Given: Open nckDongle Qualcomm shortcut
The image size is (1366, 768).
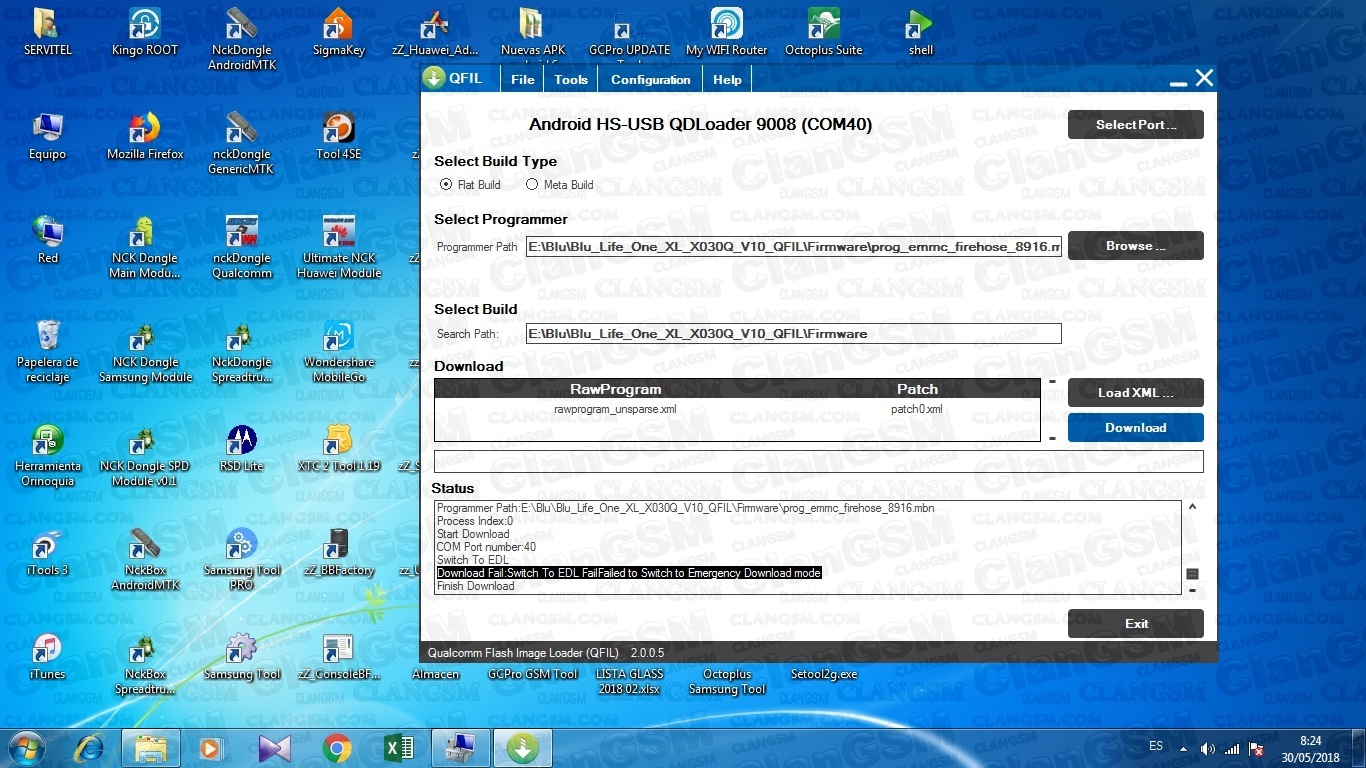Looking at the screenshot, I should point(242,247).
